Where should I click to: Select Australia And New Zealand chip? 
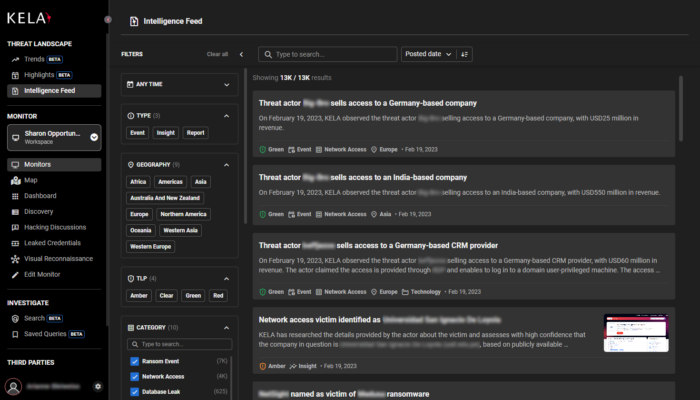pos(165,198)
